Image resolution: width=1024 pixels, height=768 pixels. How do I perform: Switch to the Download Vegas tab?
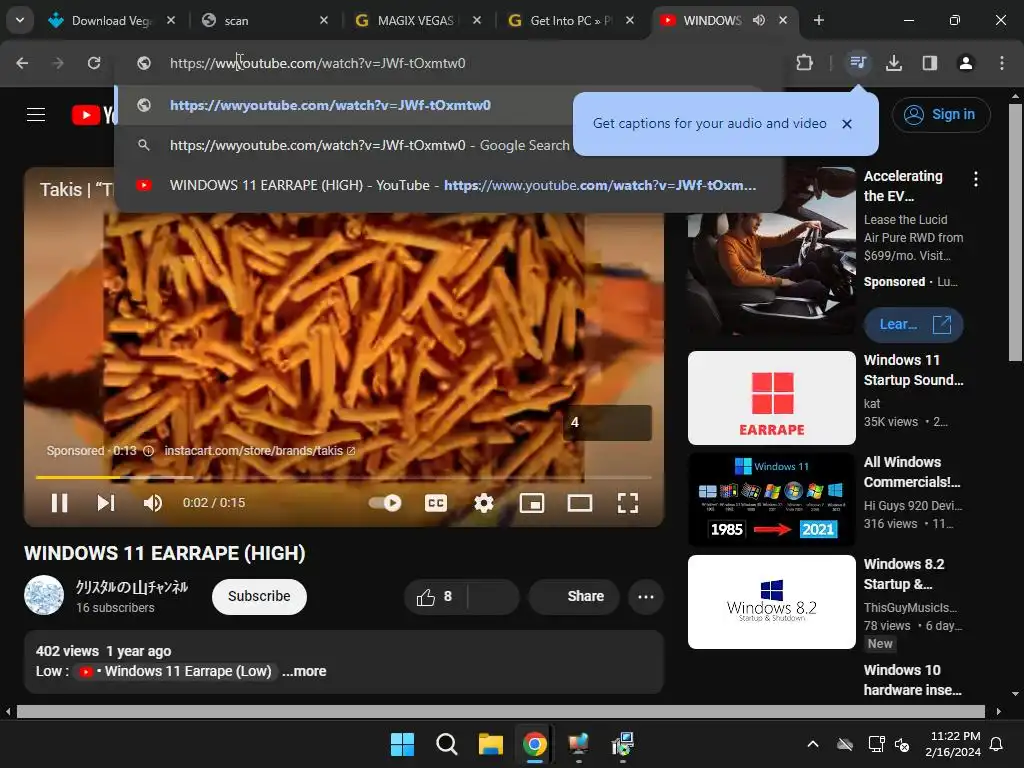[x=111, y=20]
